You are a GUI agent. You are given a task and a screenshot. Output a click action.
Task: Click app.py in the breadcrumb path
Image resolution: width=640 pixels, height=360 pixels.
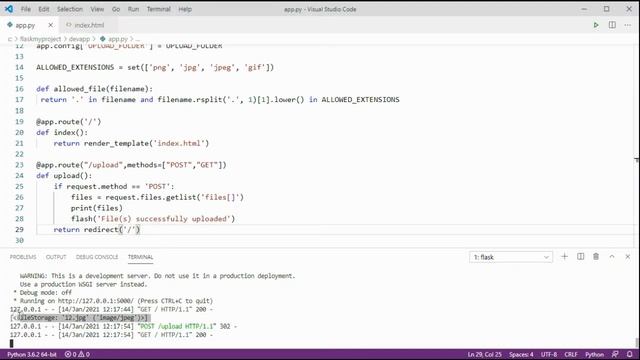tap(118, 39)
